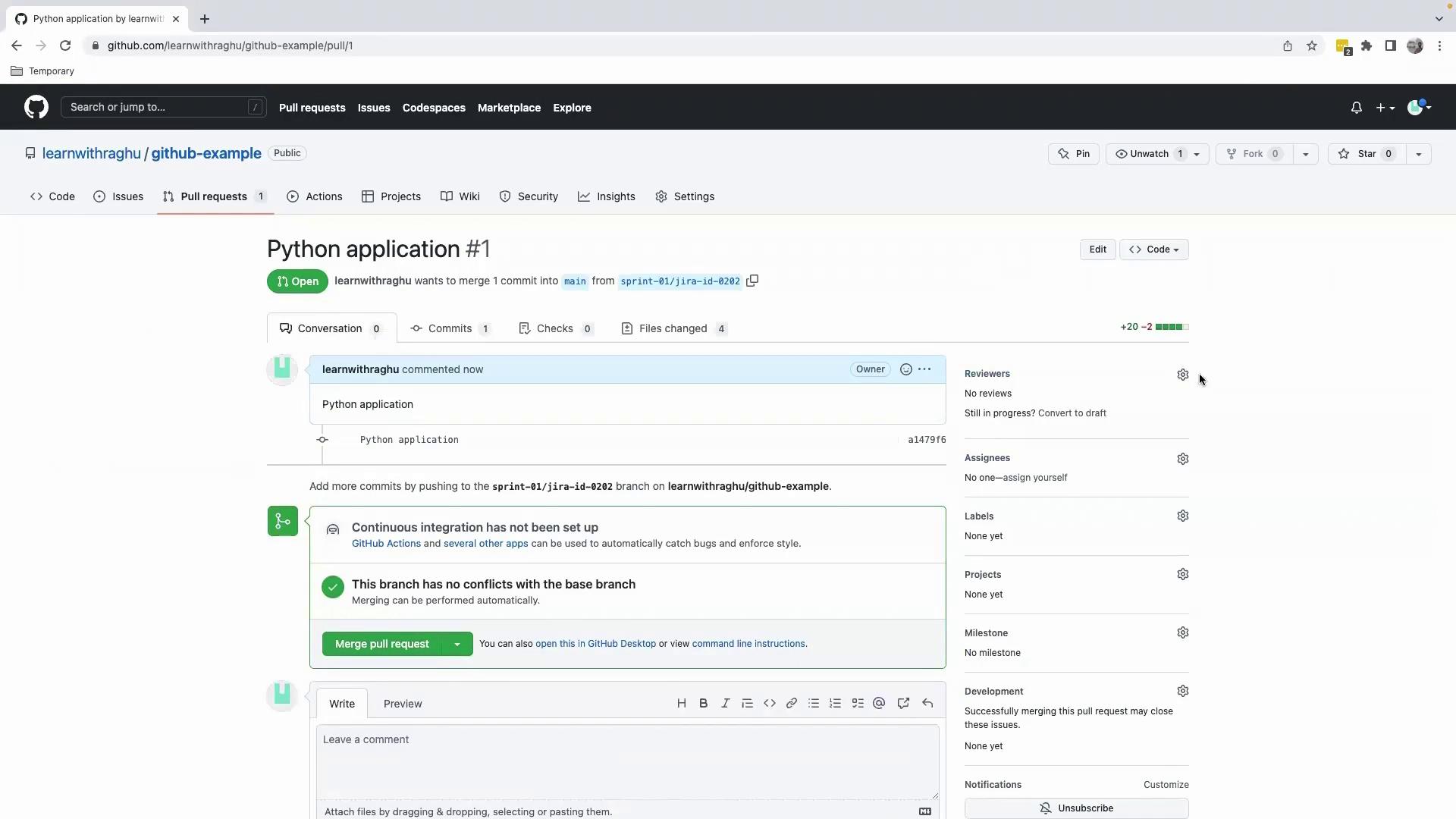Open the emoji reaction picker on the comment
The image size is (1456, 819).
click(x=905, y=369)
